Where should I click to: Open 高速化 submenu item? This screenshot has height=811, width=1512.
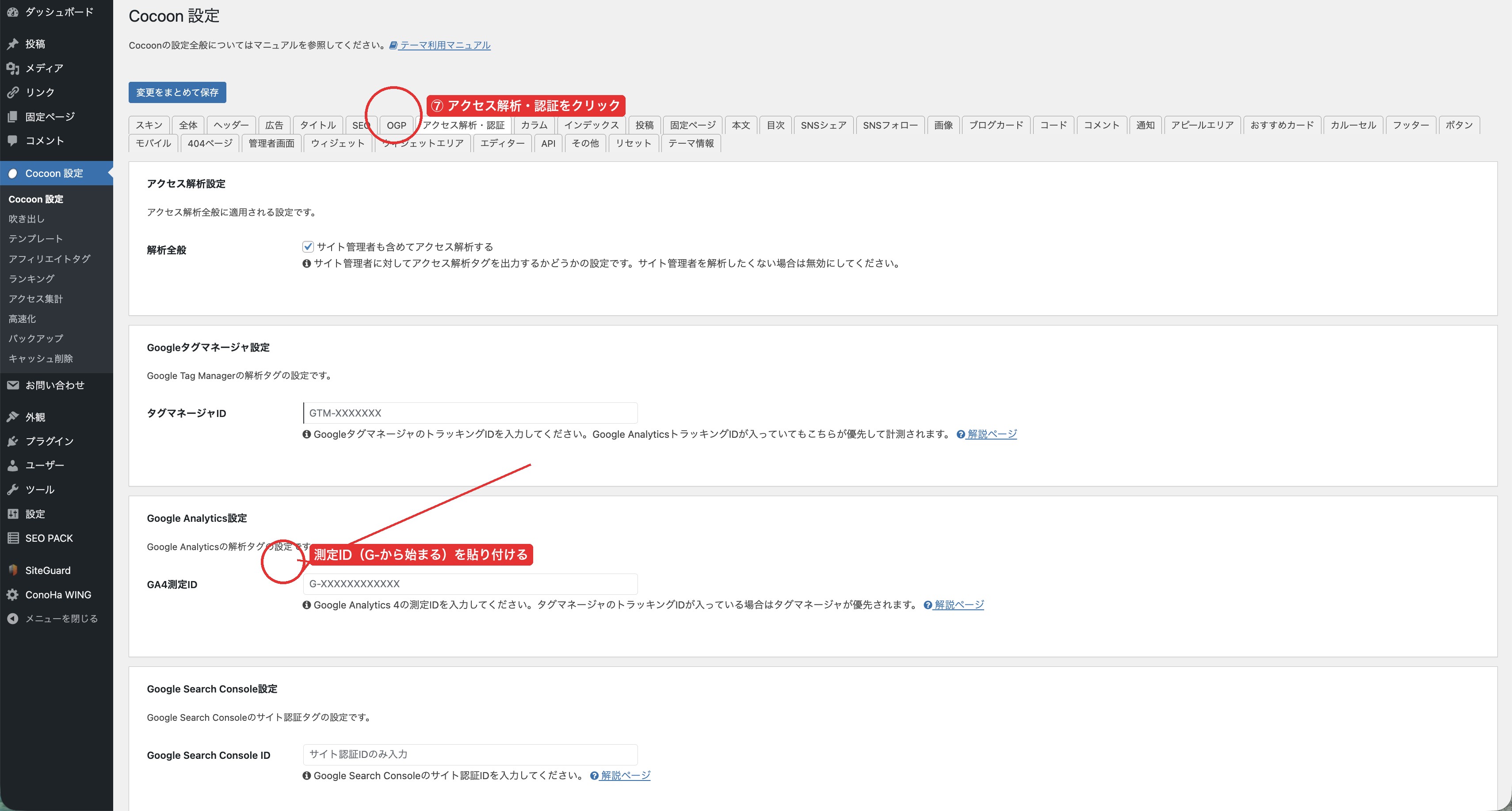22,319
